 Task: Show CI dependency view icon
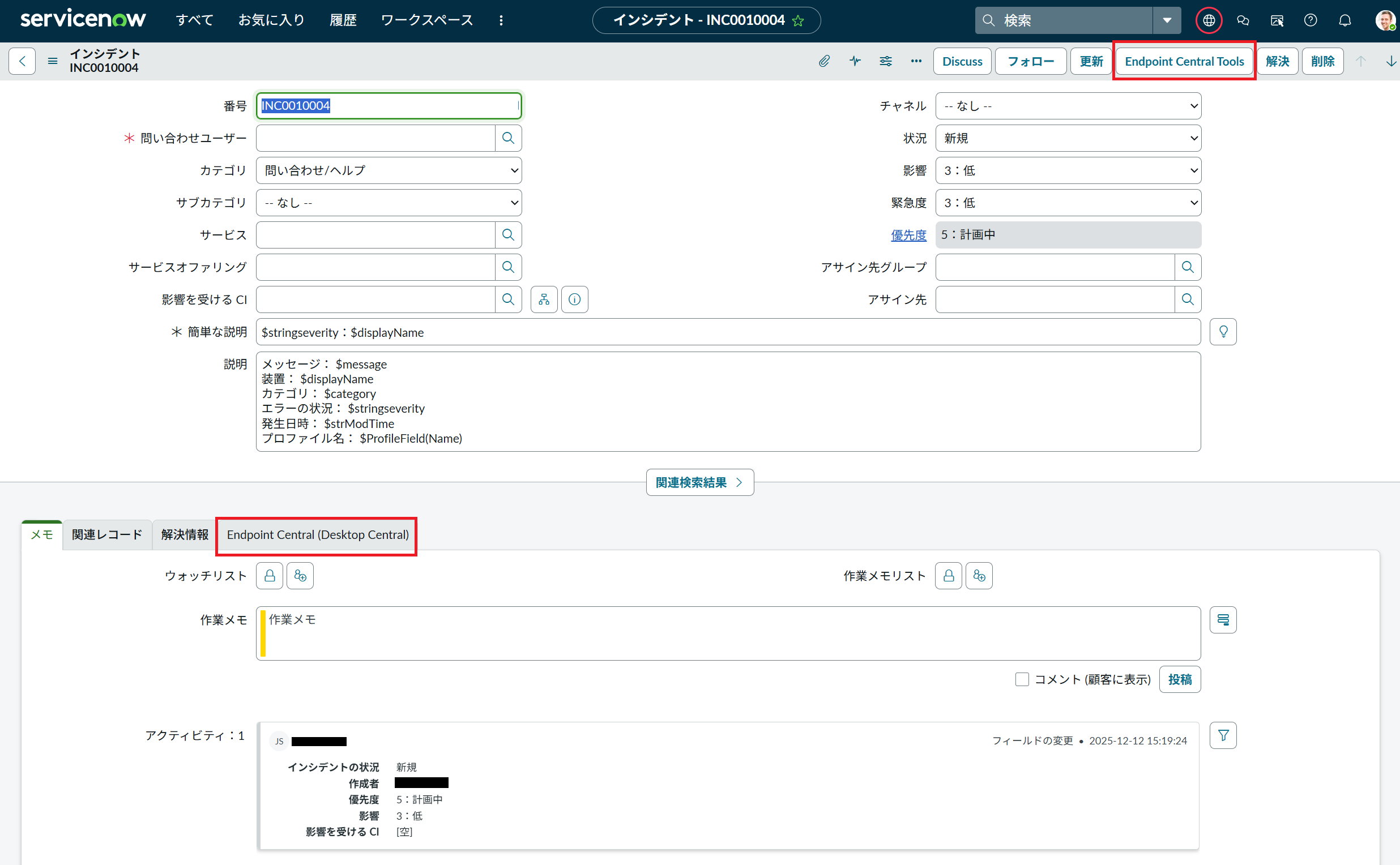click(543, 299)
